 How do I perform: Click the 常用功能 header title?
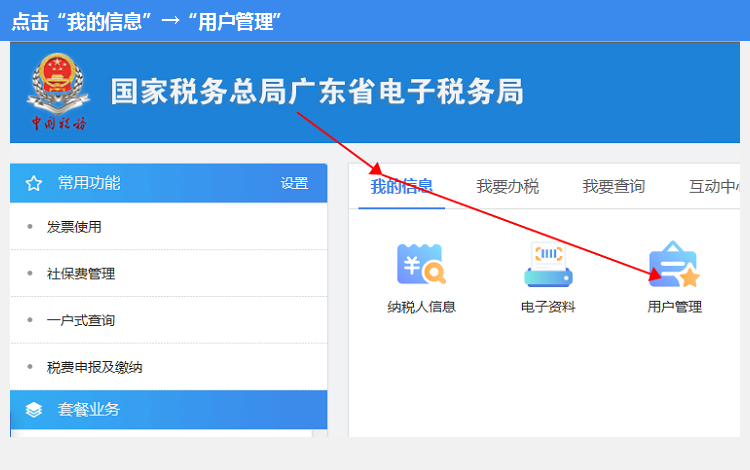coord(89,183)
